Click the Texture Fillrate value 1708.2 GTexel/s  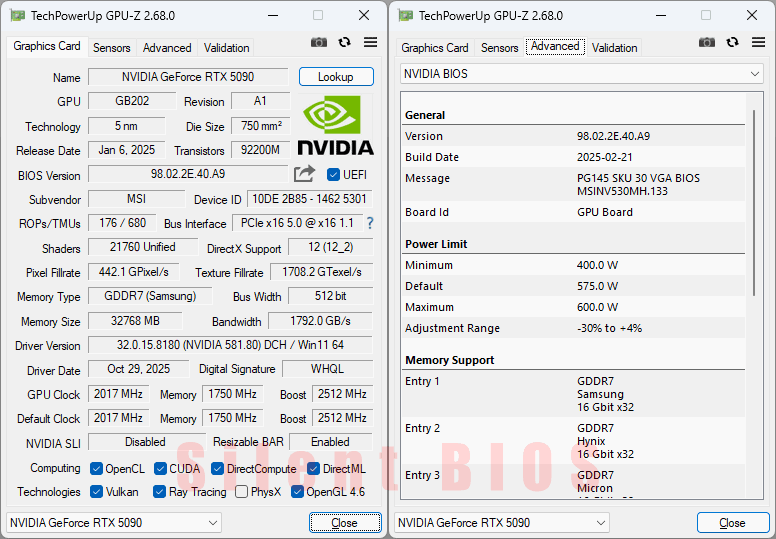tap(322, 272)
